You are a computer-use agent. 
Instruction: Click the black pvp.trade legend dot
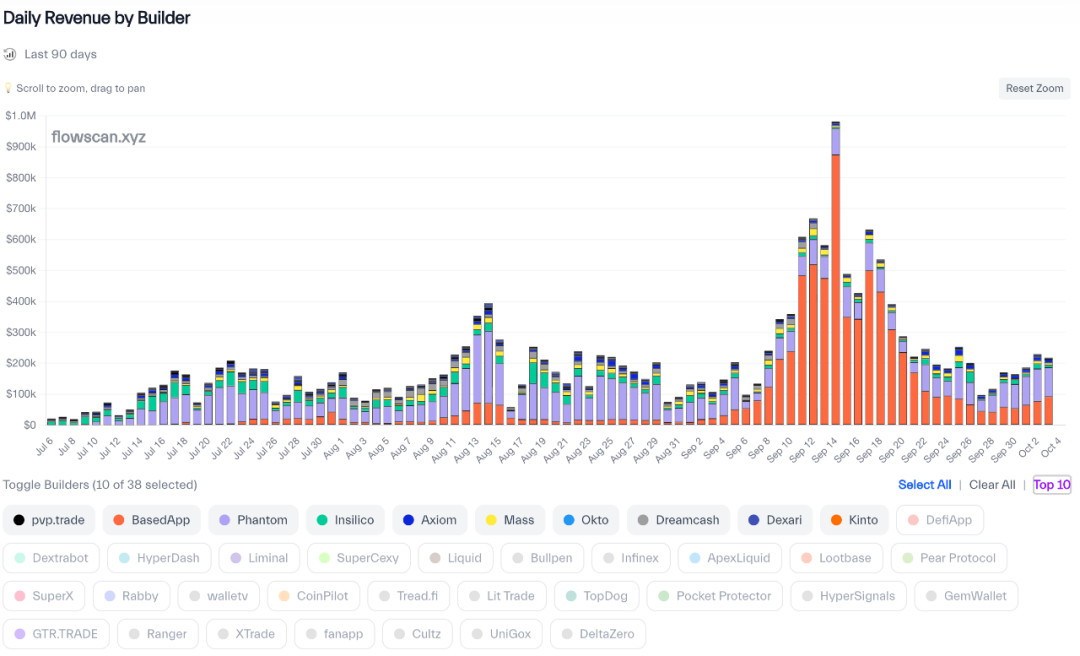(x=19, y=520)
